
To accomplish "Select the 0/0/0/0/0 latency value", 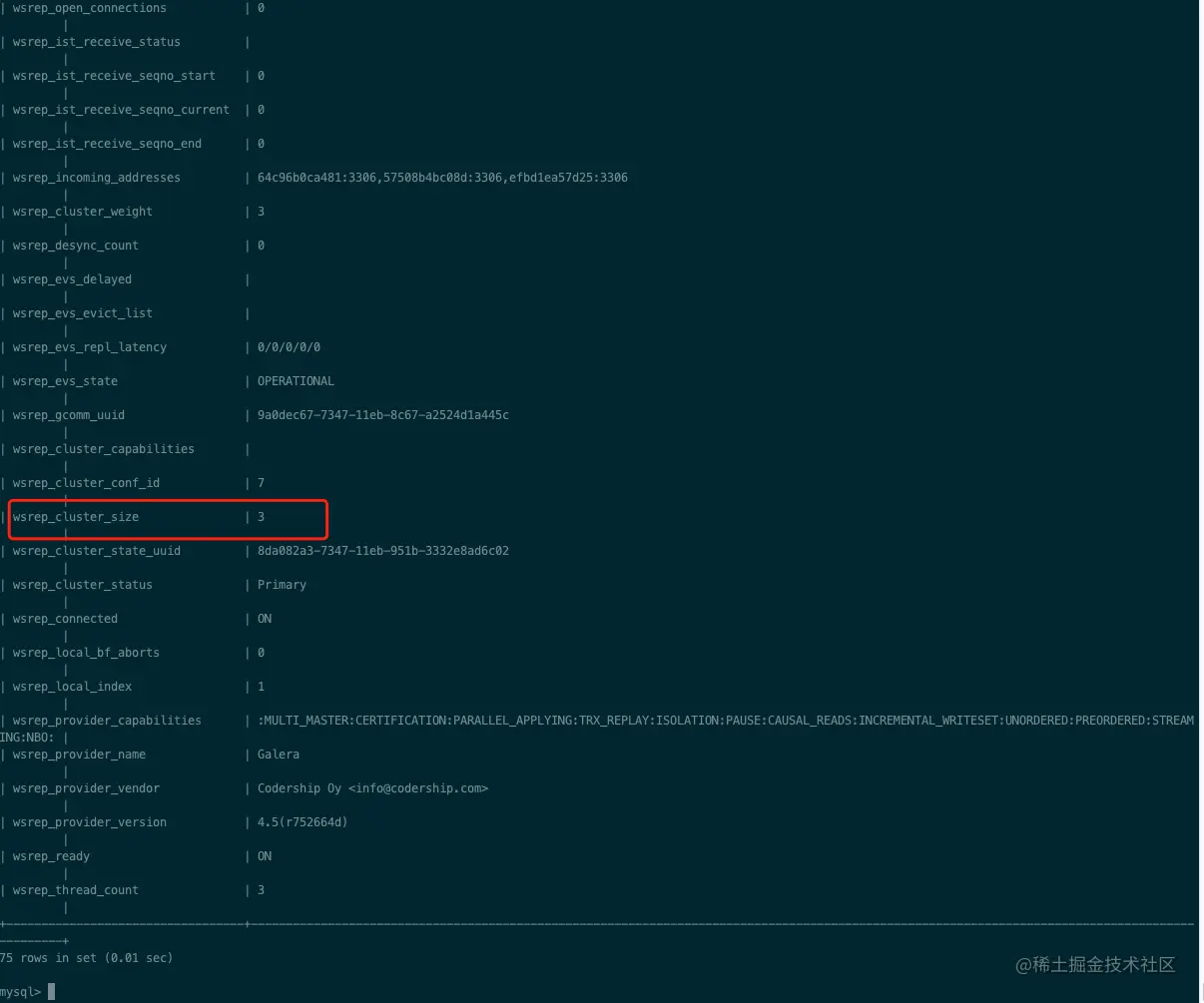I will click(x=289, y=347).
